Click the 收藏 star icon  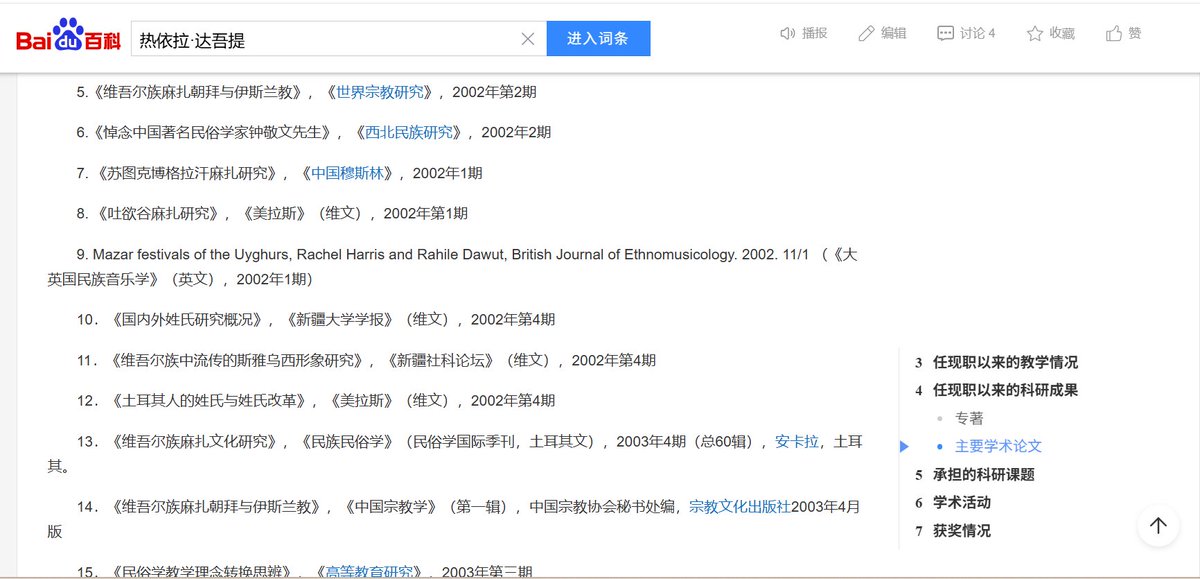pos(1035,33)
